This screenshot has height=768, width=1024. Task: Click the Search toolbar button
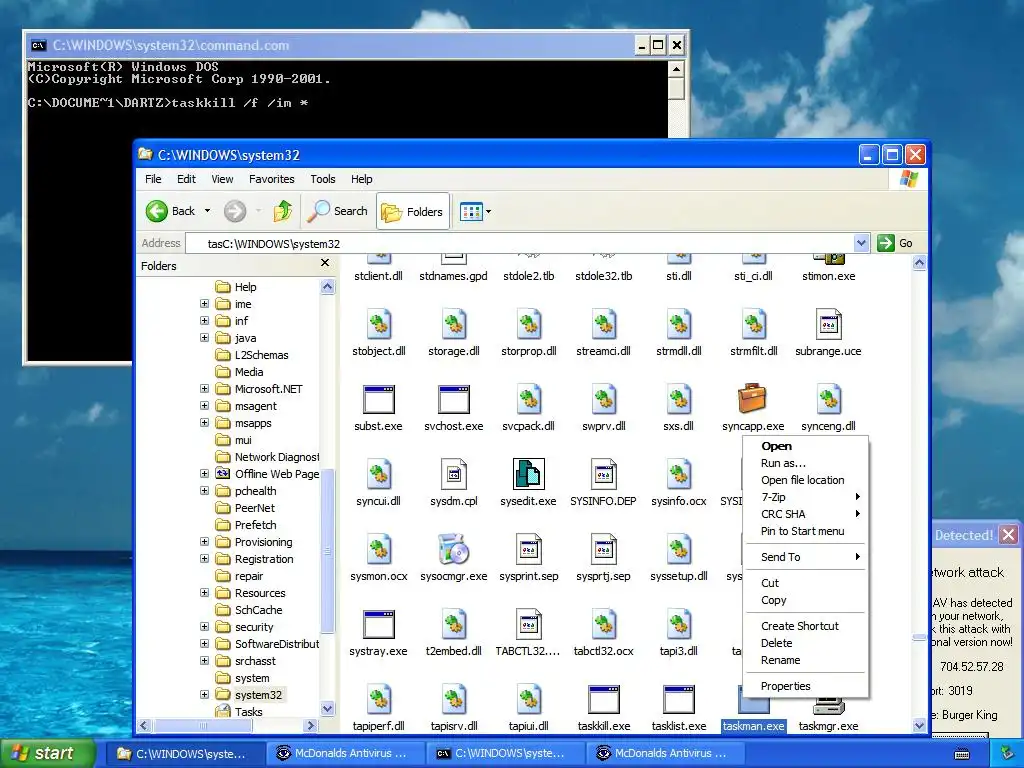338,211
